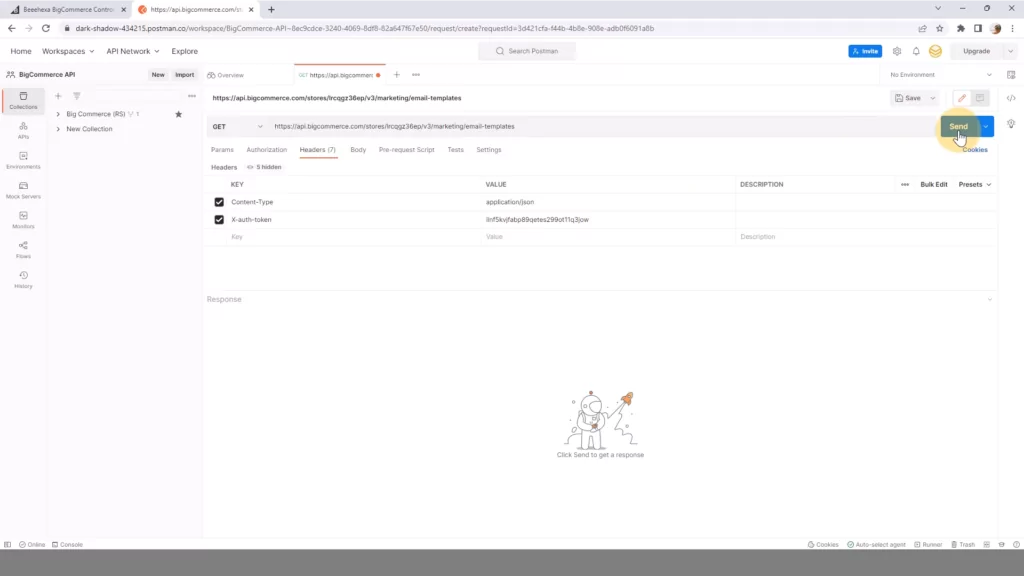Switch to the Settings tab
Image resolution: width=1024 pixels, height=576 pixels.
488,150
